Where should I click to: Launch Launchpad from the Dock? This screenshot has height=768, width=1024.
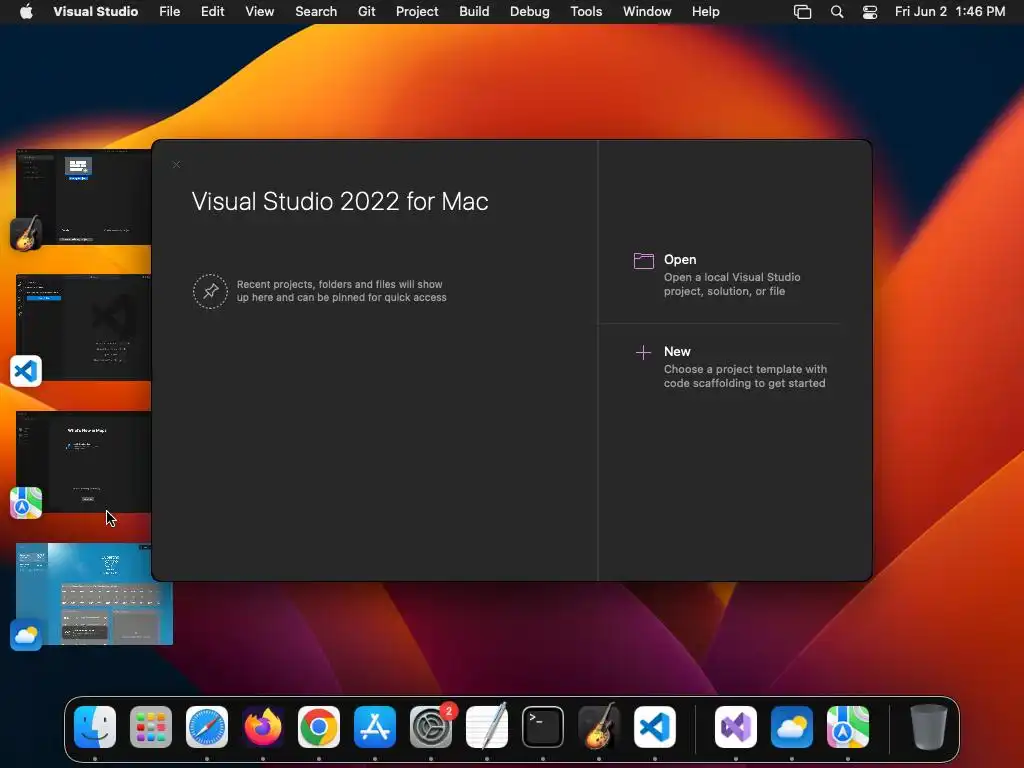pos(151,726)
